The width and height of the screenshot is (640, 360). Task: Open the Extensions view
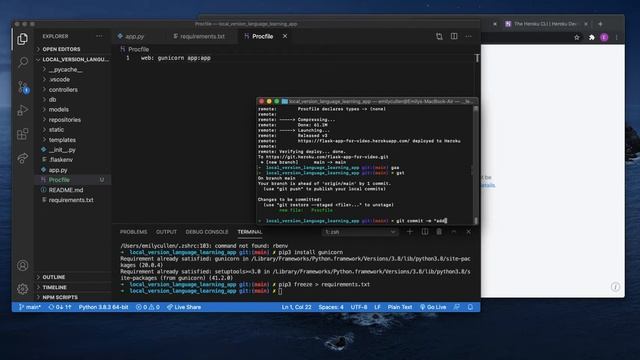click(x=22, y=134)
